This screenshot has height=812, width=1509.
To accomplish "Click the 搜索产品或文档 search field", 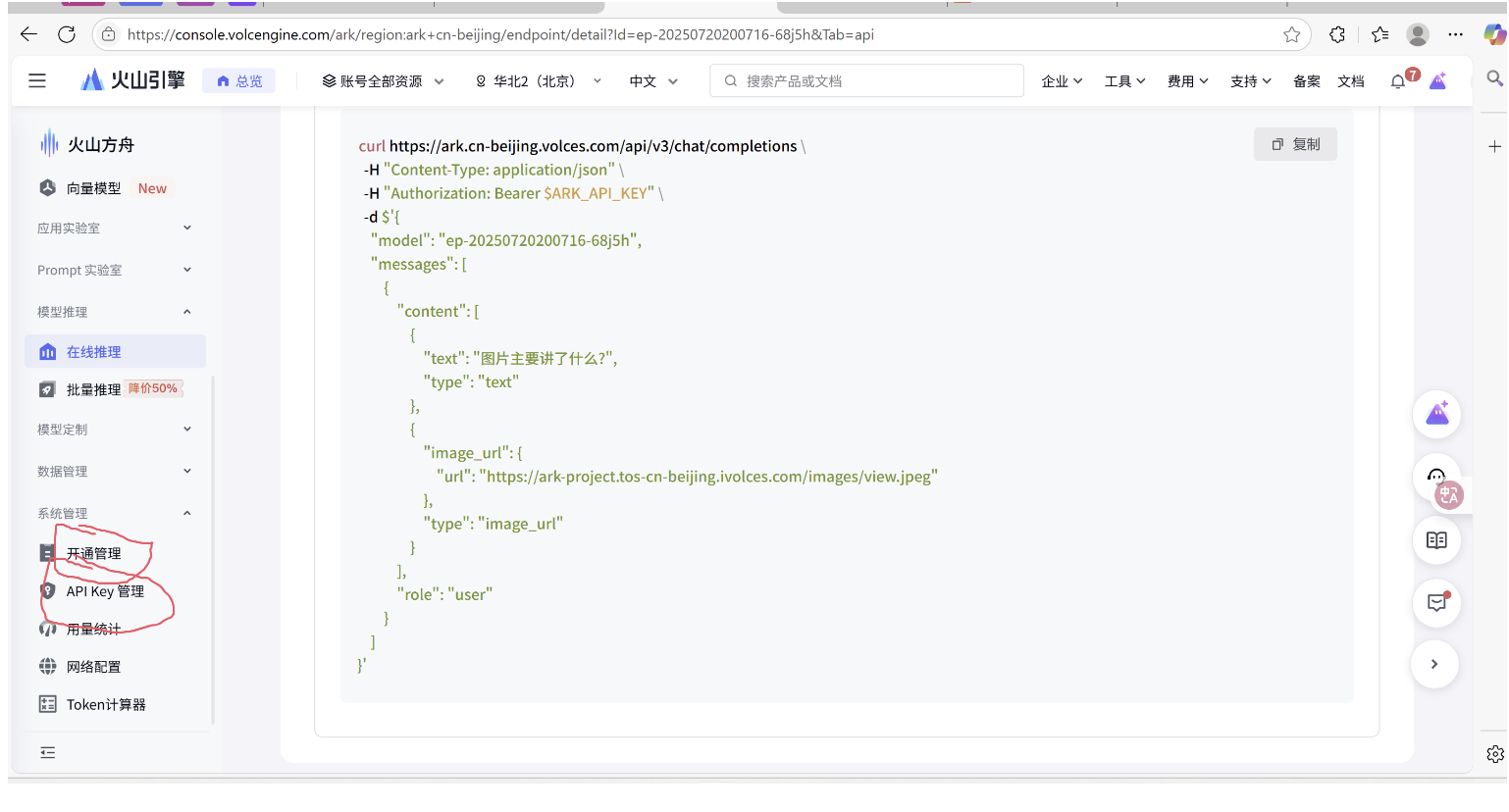I will click(866, 81).
